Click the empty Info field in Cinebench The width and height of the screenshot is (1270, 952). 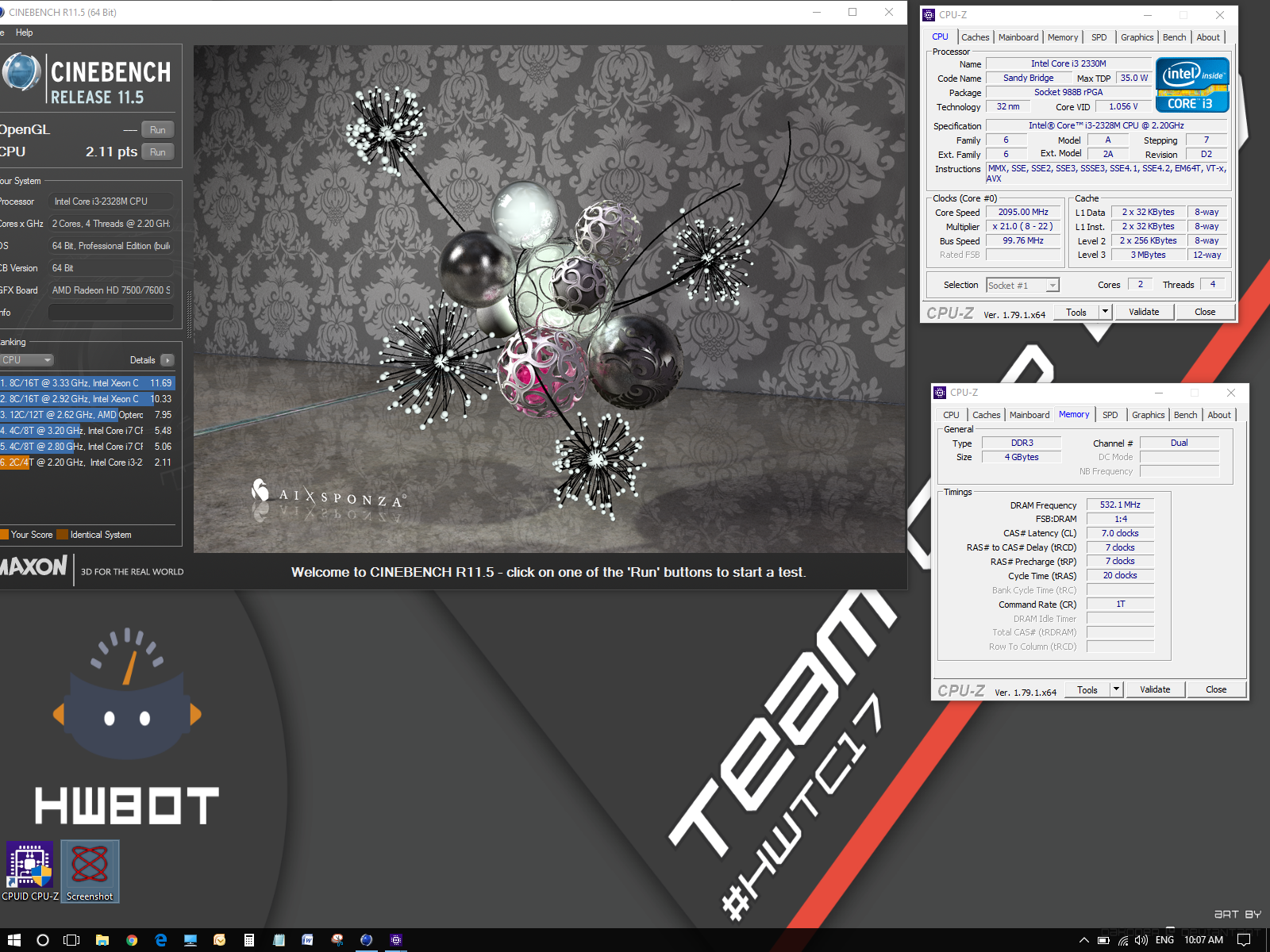[111, 313]
